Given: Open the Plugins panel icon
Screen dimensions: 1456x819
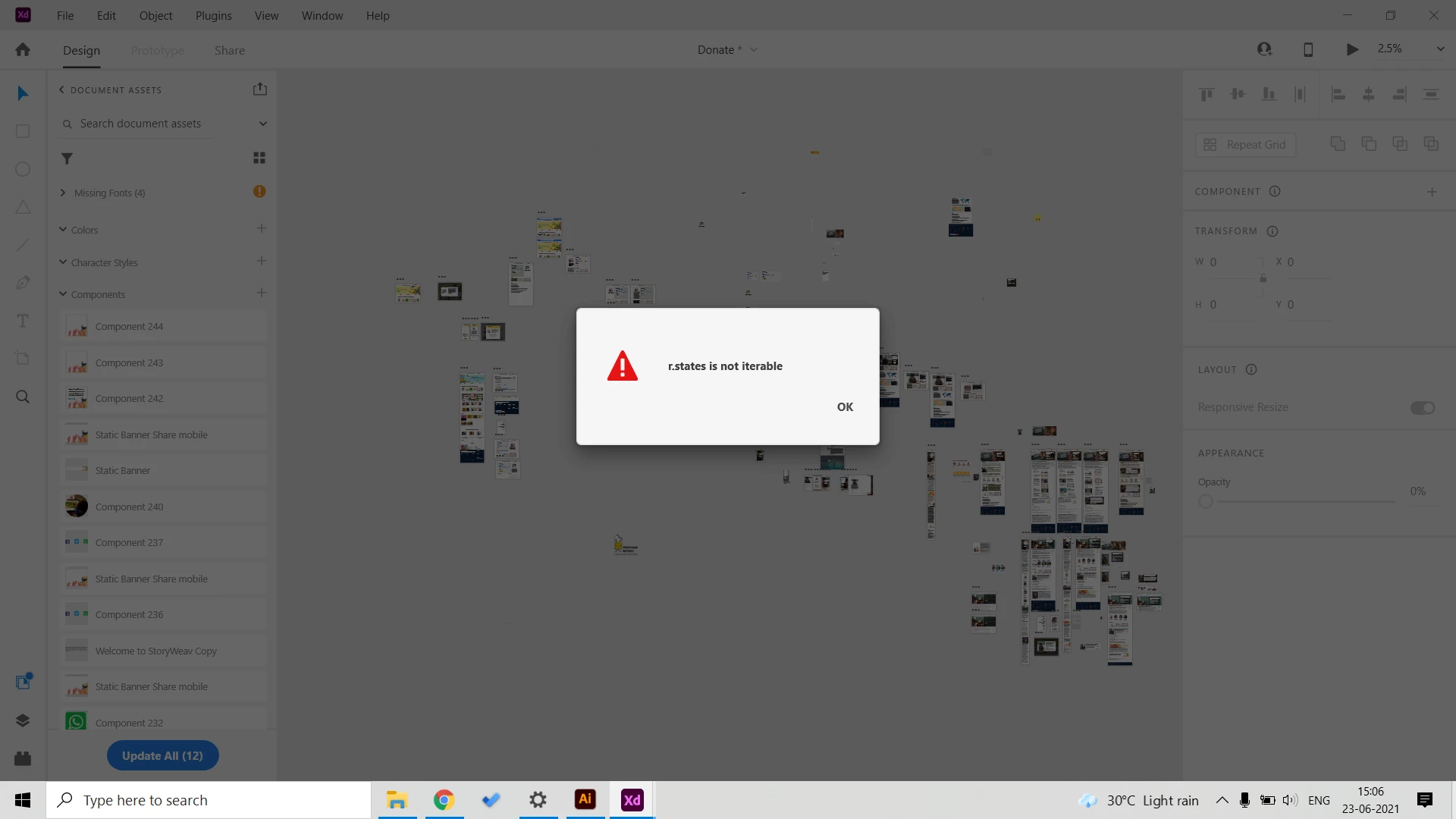Looking at the screenshot, I should [23, 758].
